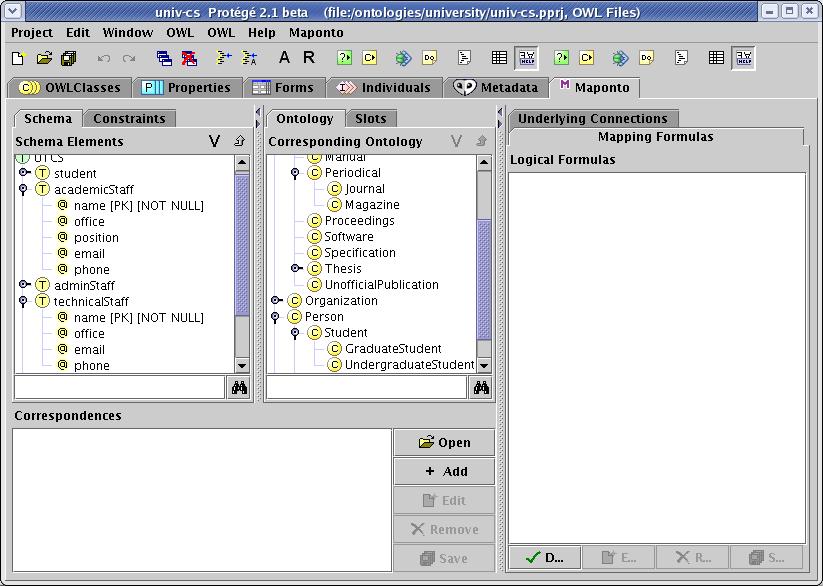The height and width of the screenshot is (586, 823).
Task: Collapse the Person class node
Action: [x=275, y=317]
